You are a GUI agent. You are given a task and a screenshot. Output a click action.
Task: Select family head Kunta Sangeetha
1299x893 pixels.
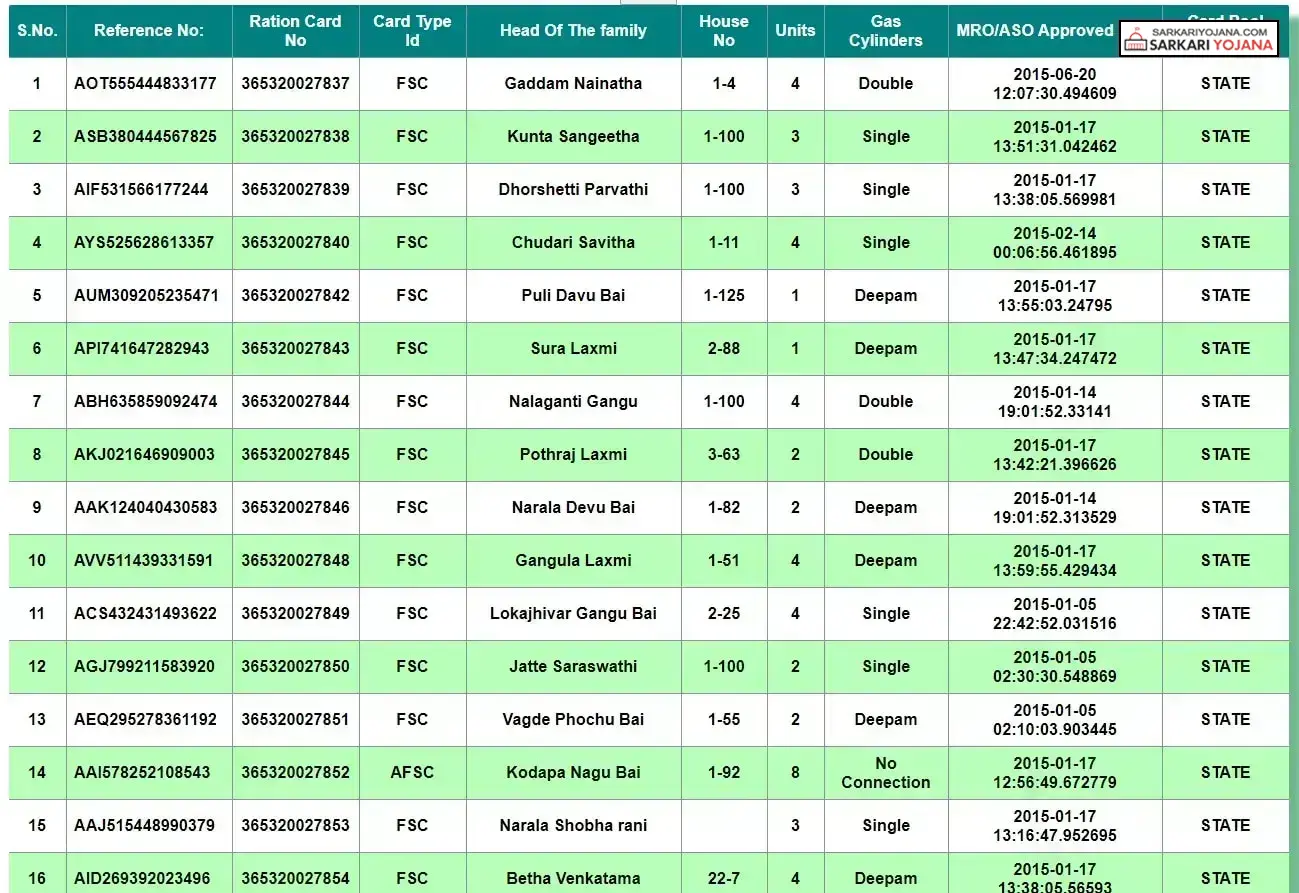tap(573, 137)
